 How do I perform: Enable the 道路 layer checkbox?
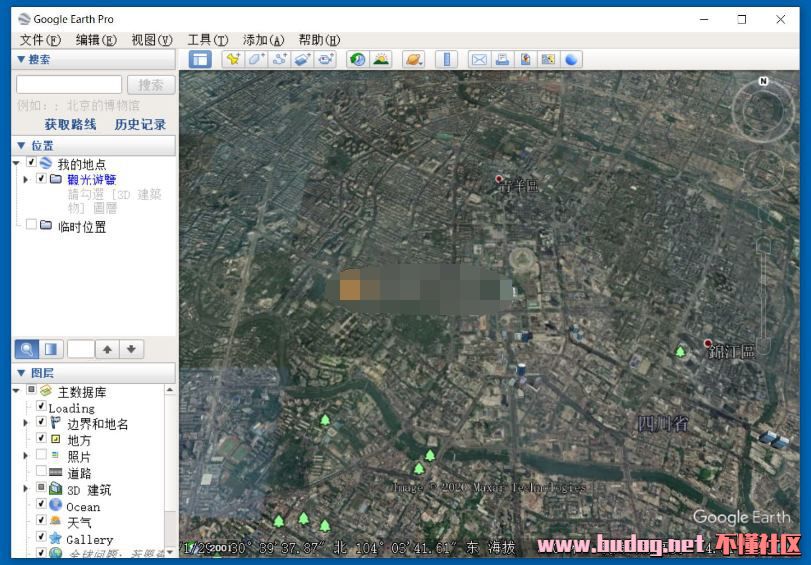tap(41, 471)
